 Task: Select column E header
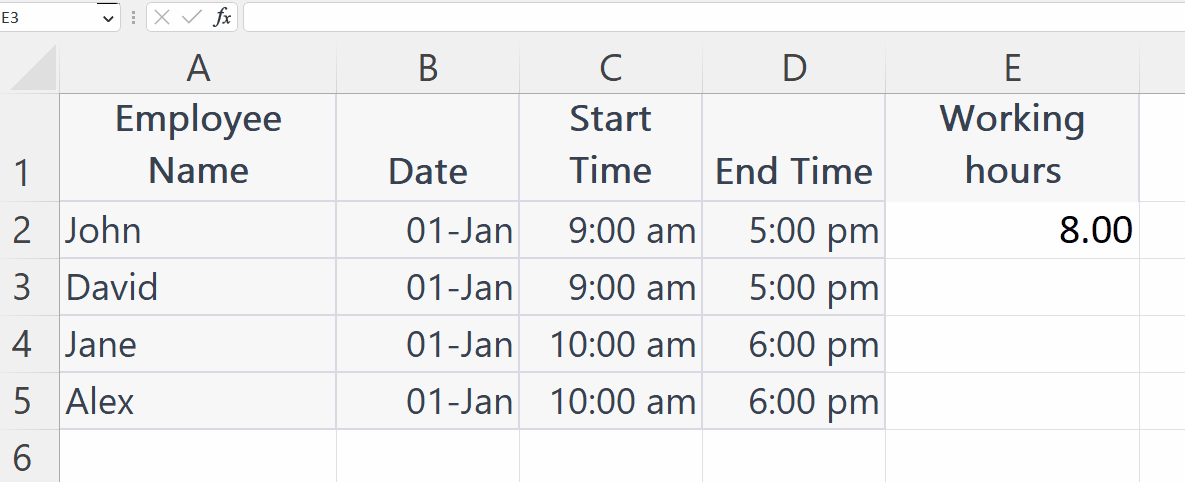1013,68
